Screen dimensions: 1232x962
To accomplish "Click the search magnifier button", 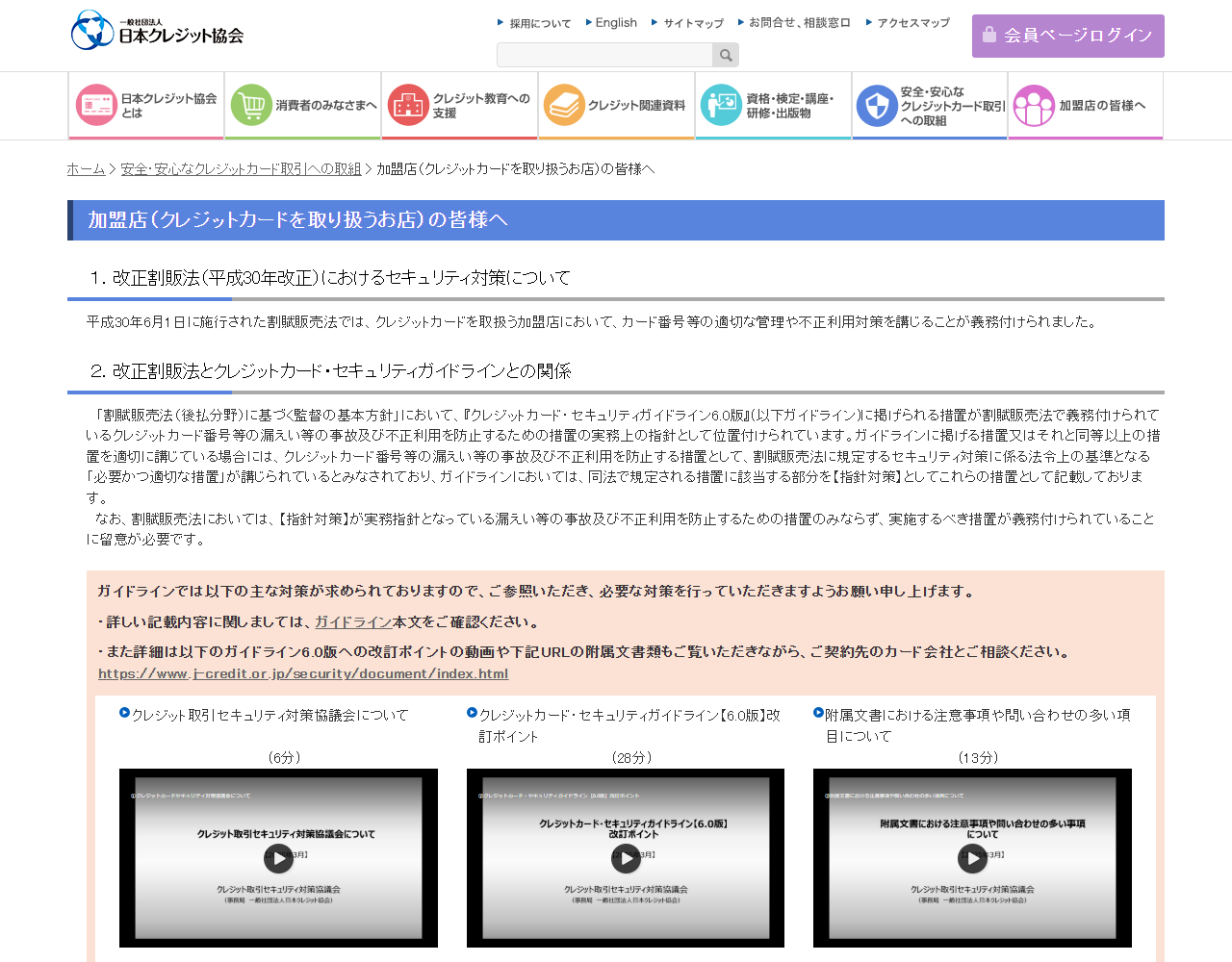I will [x=726, y=55].
